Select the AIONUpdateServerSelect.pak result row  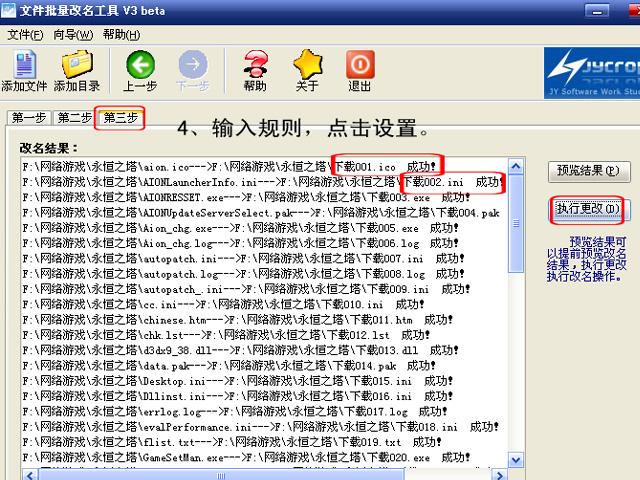tap(261, 213)
